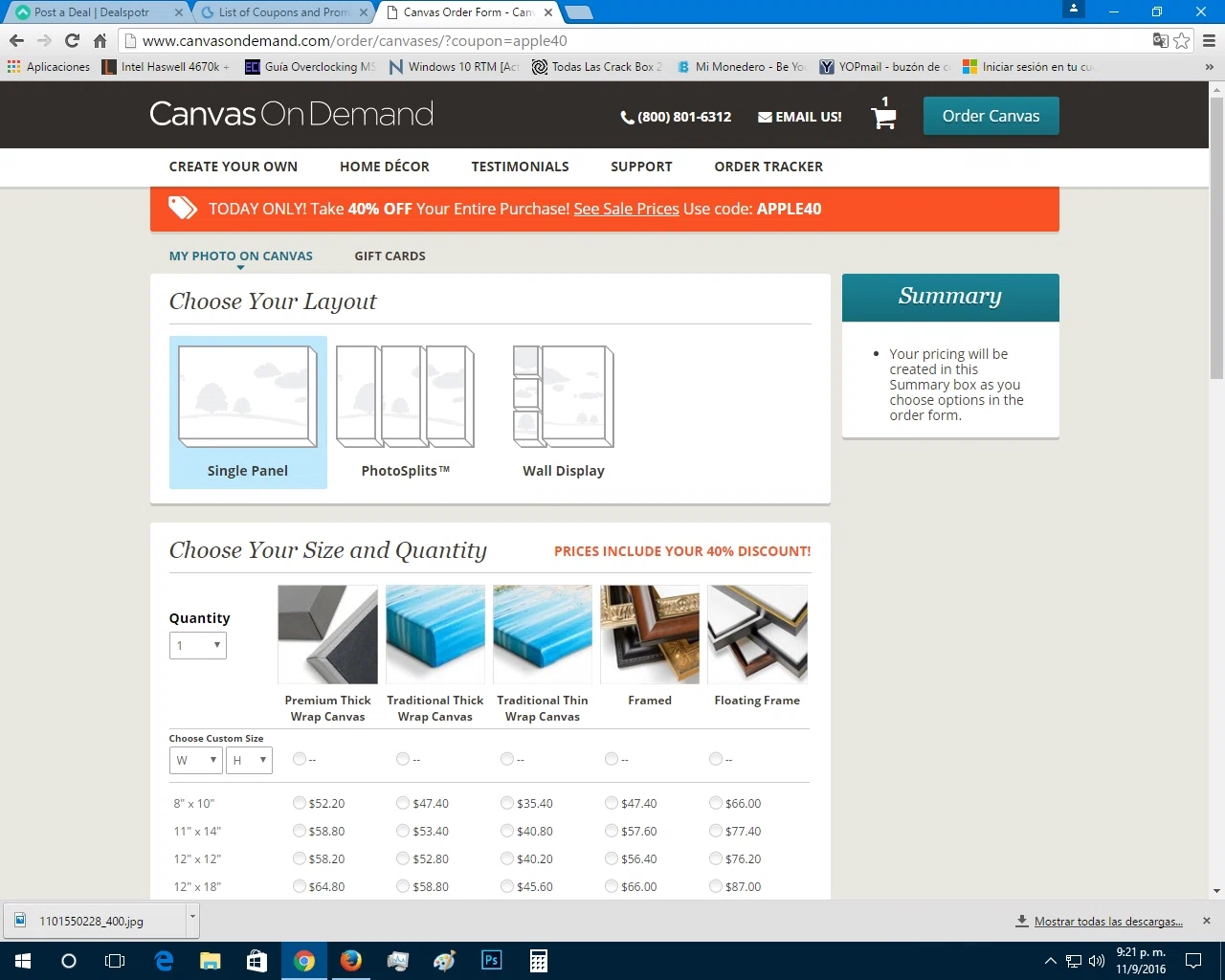Open Photoshop from the taskbar
Viewport: 1225px width, 980px height.
coord(492,961)
